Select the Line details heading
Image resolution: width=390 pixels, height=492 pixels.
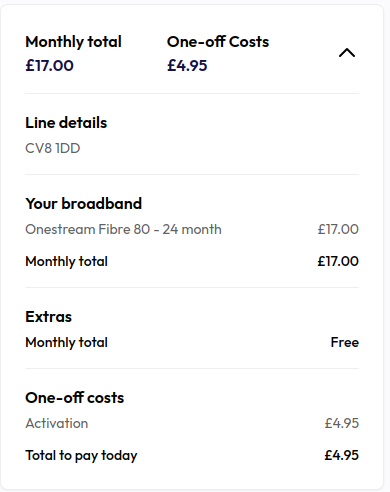(66, 123)
